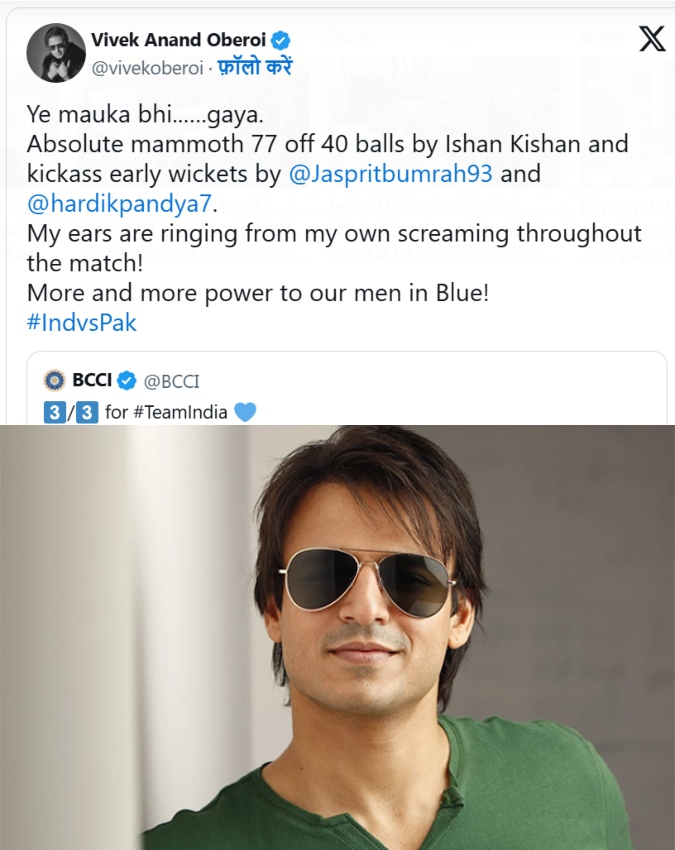The height and width of the screenshot is (850, 675).
Task: Click the BCCI account name
Action: (x=92, y=381)
